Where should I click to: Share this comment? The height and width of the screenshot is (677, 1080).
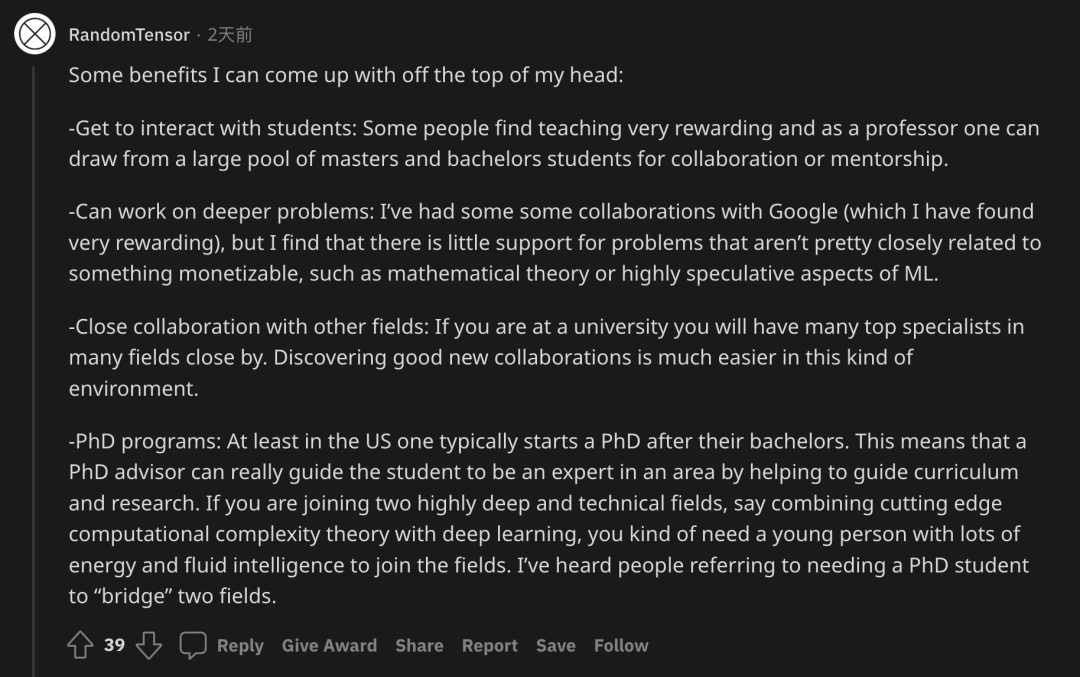419,646
